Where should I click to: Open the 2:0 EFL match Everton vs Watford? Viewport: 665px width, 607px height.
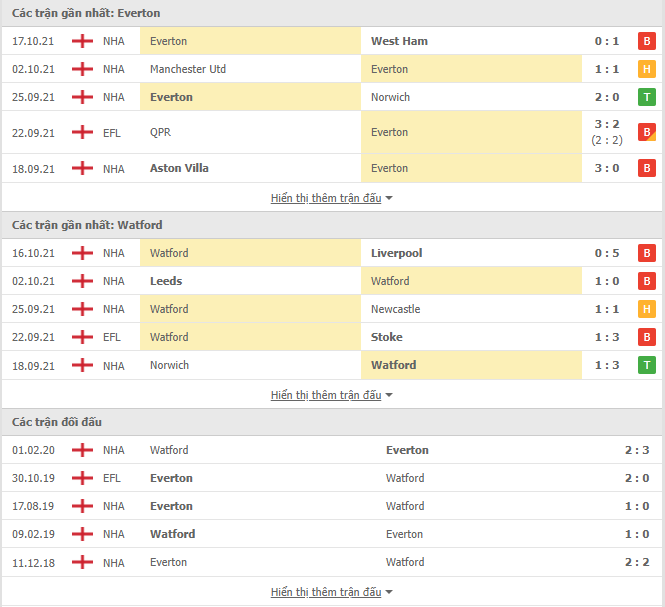coord(332,478)
